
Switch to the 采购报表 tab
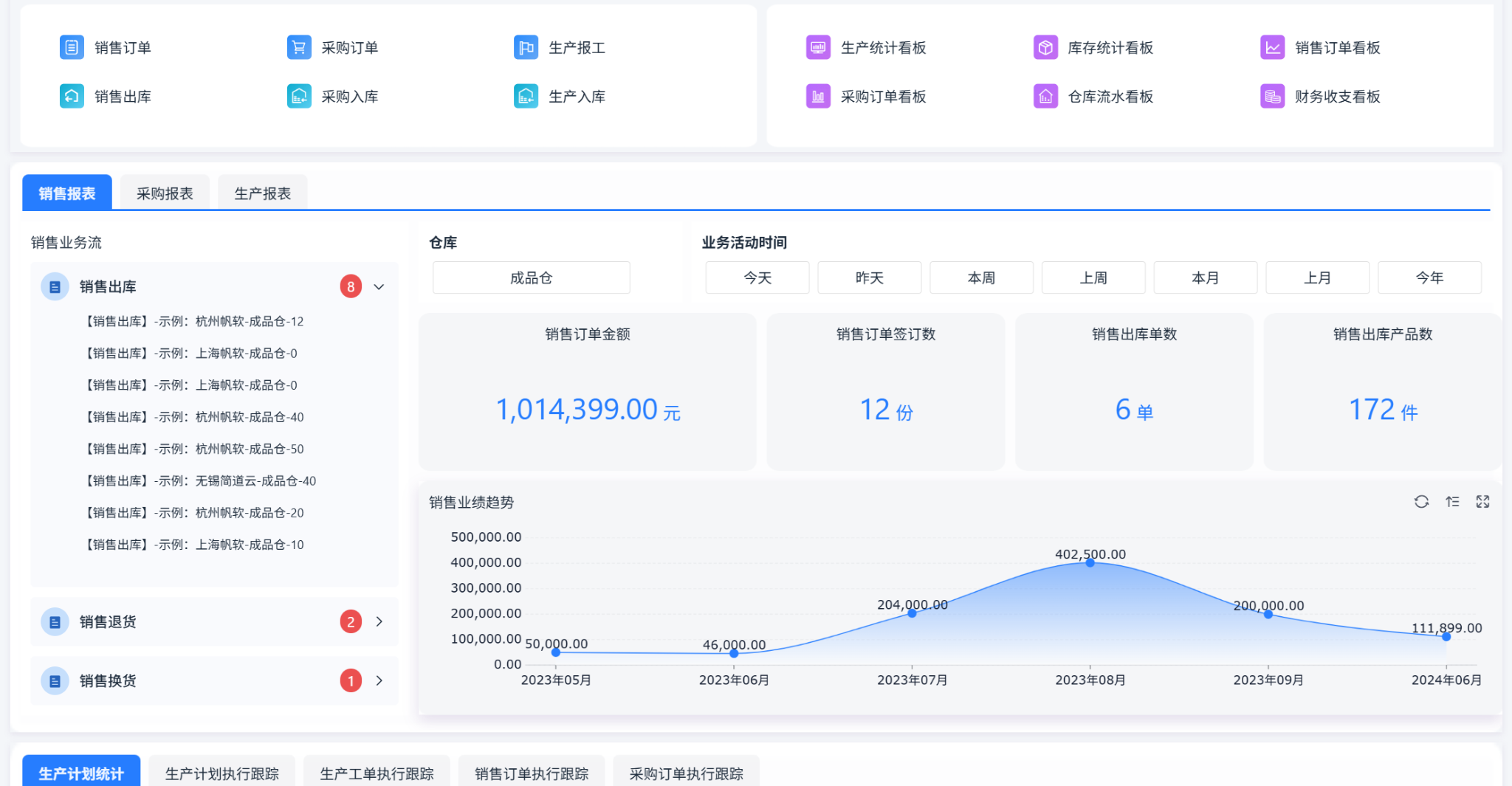click(165, 193)
